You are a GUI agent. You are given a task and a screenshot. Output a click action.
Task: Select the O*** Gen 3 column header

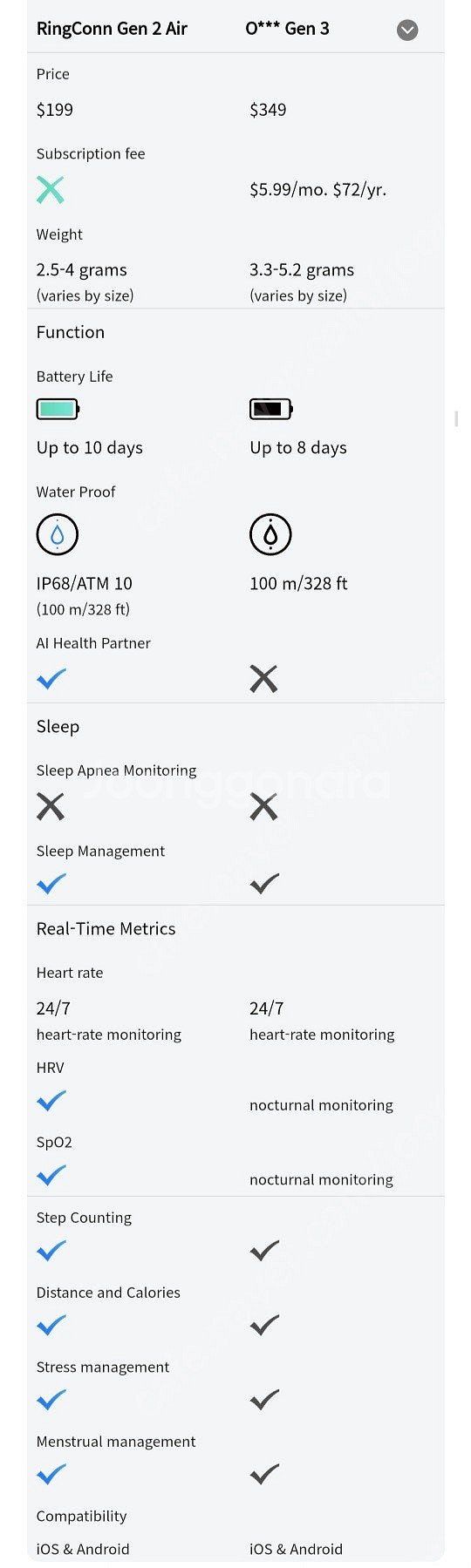coord(288,29)
